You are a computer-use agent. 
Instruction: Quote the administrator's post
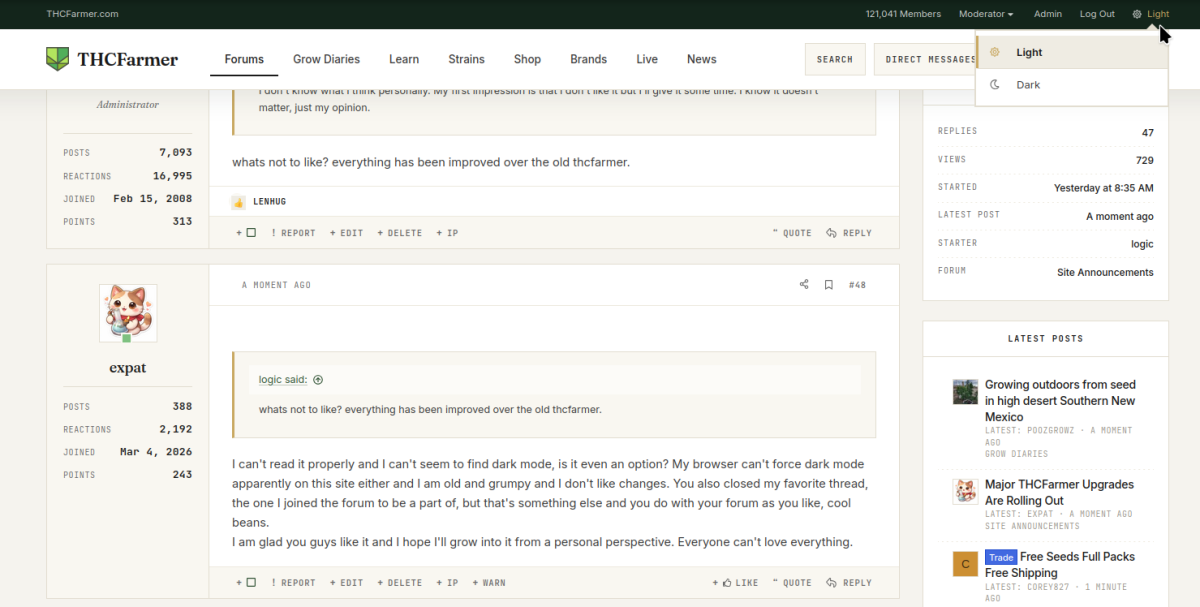tap(792, 233)
